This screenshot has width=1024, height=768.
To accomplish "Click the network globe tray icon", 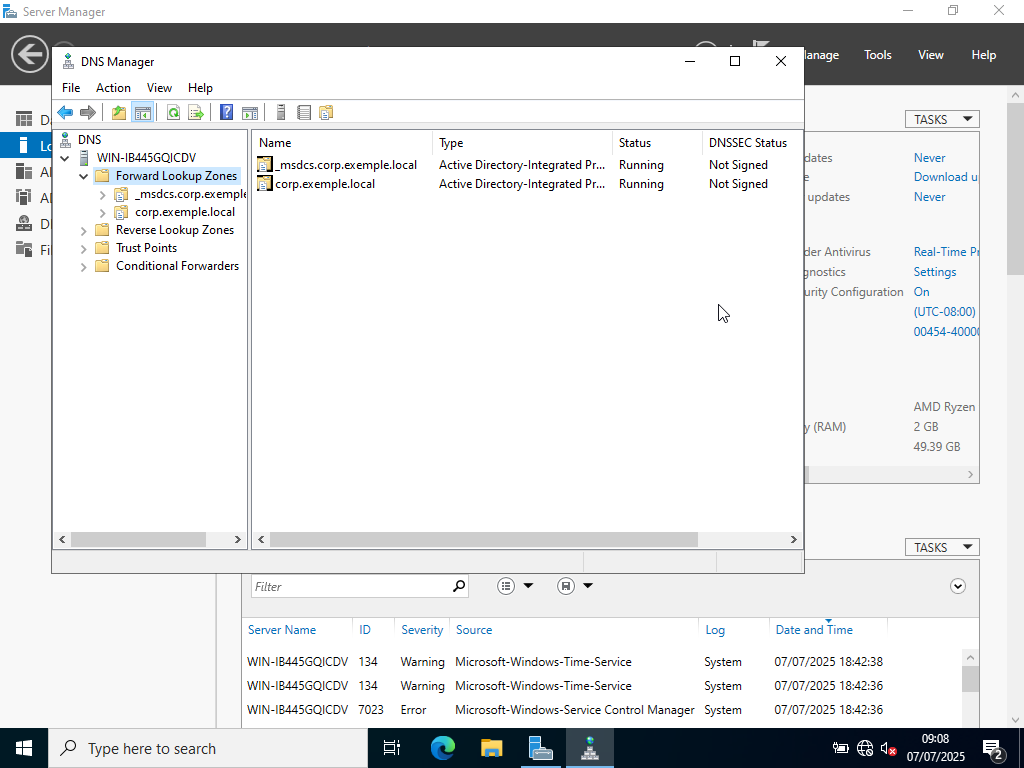I will click(865, 748).
